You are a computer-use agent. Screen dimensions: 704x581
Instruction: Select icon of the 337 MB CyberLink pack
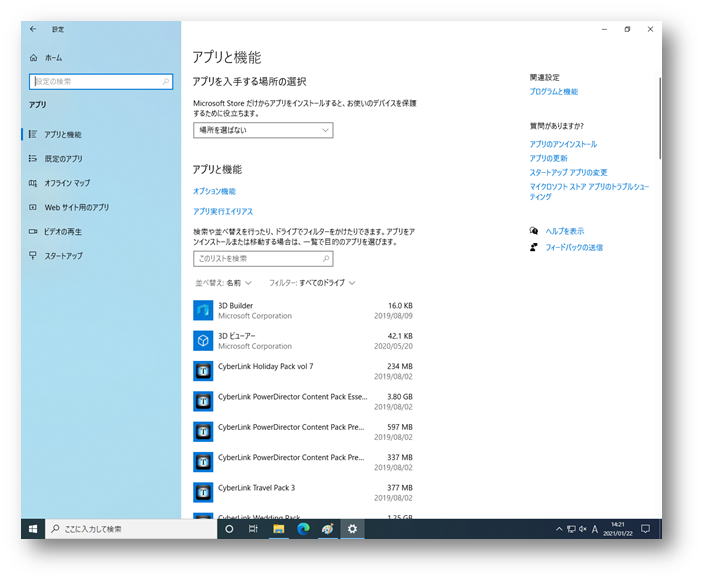tap(203, 462)
